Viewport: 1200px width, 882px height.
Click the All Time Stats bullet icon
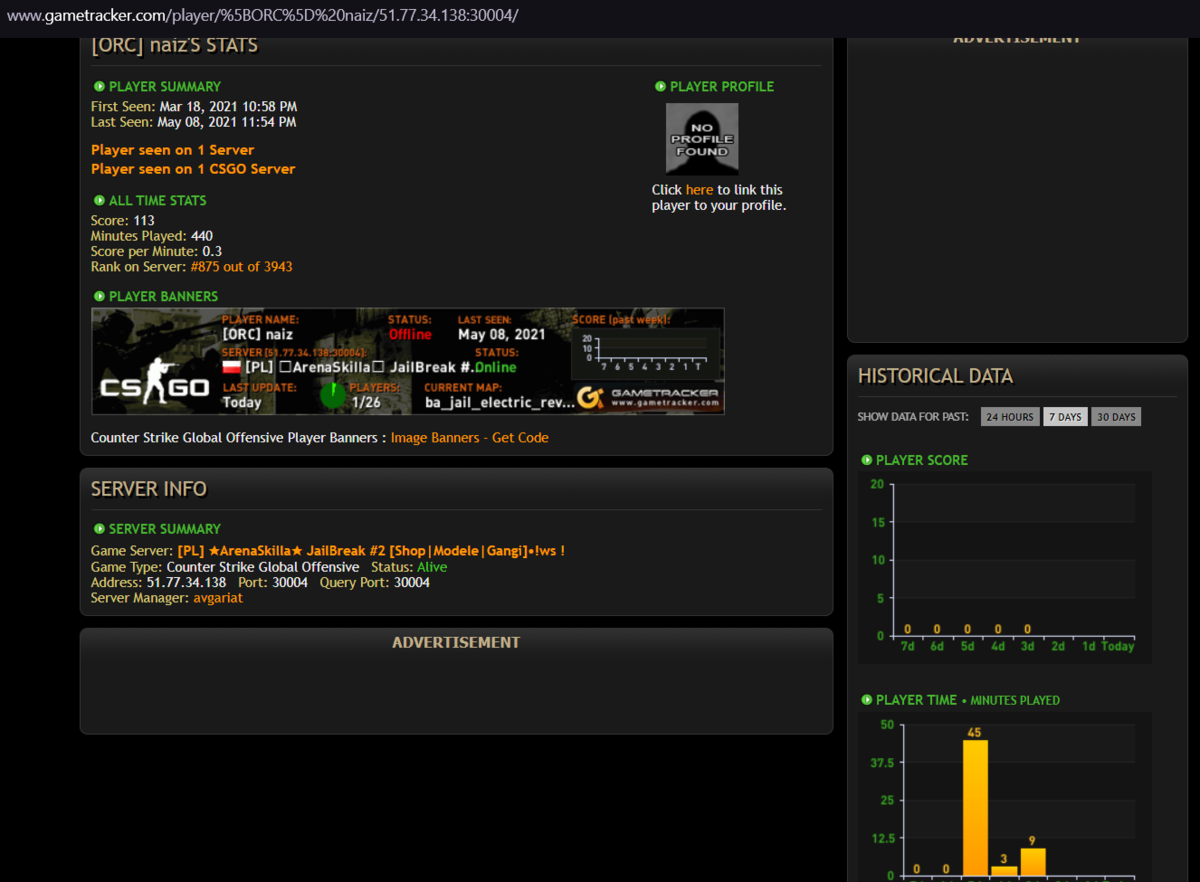coord(99,201)
